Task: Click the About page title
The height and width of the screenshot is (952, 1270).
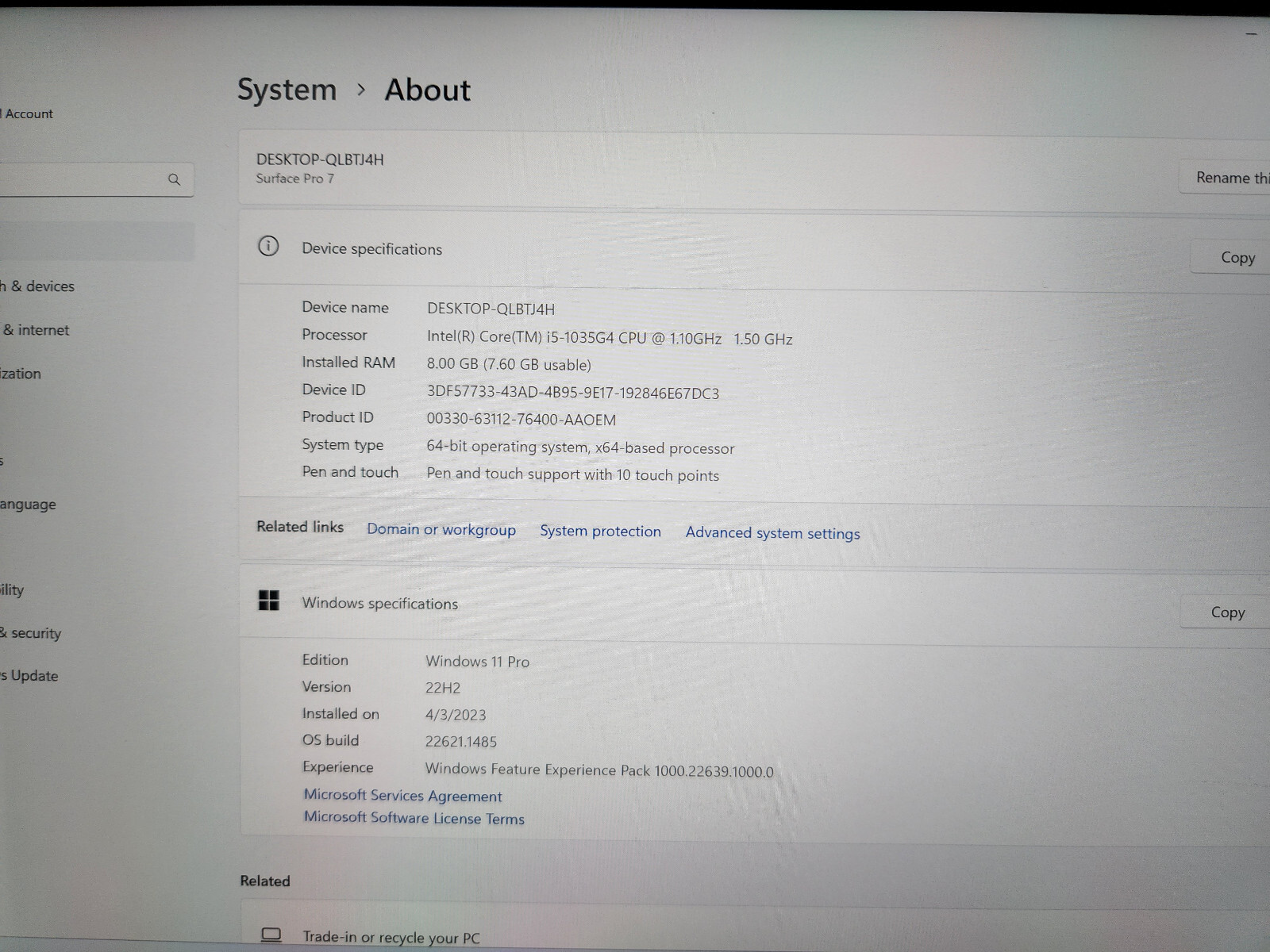Action: 427,90
